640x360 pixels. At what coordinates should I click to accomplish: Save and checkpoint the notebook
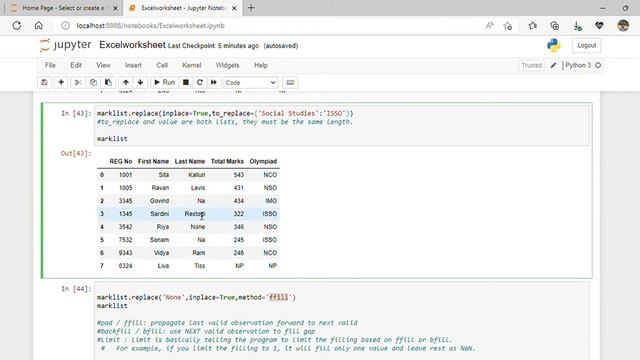(x=44, y=82)
